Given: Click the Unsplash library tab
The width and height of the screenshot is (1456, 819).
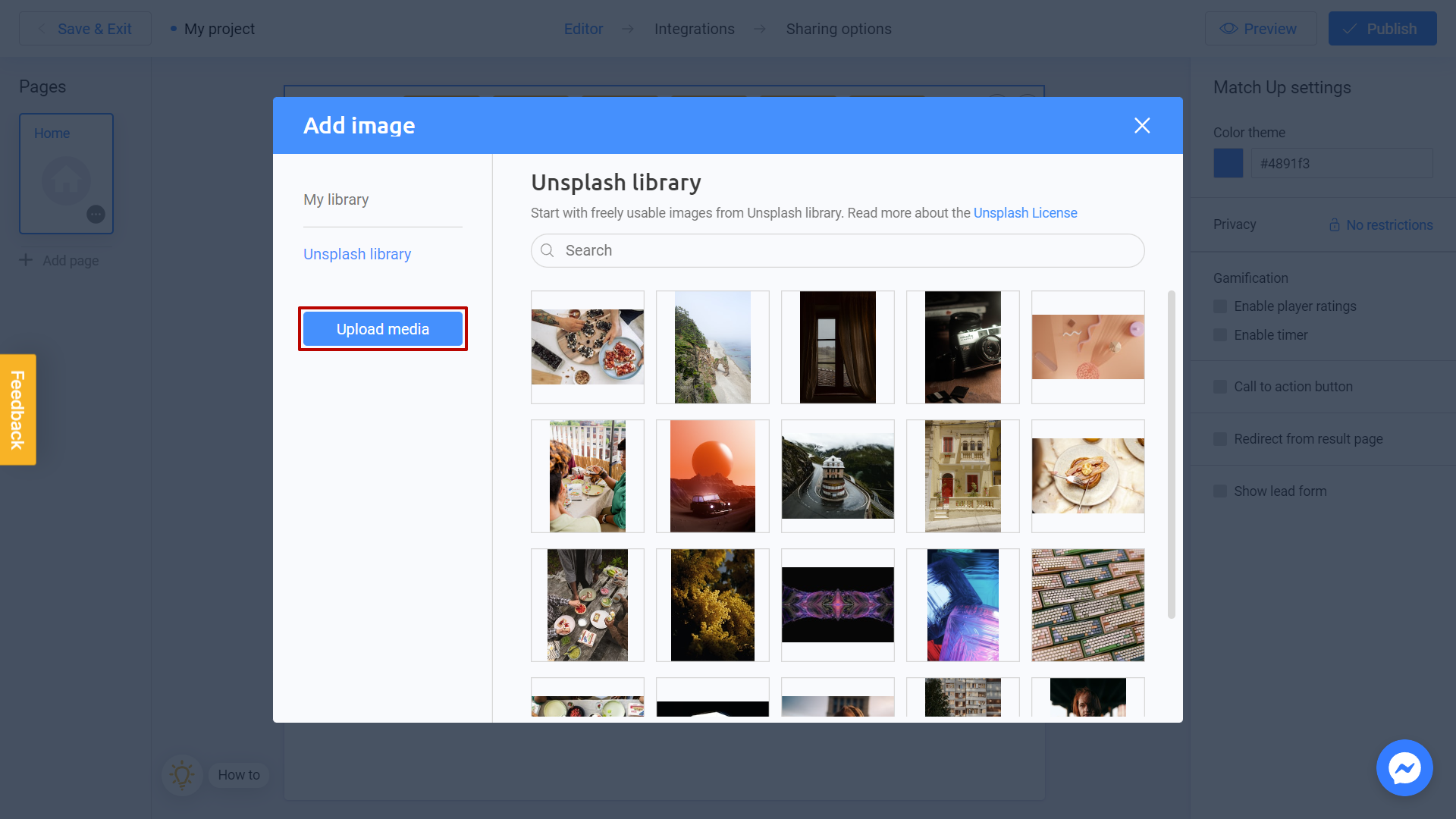Looking at the screenshot, I should [357, 253].
